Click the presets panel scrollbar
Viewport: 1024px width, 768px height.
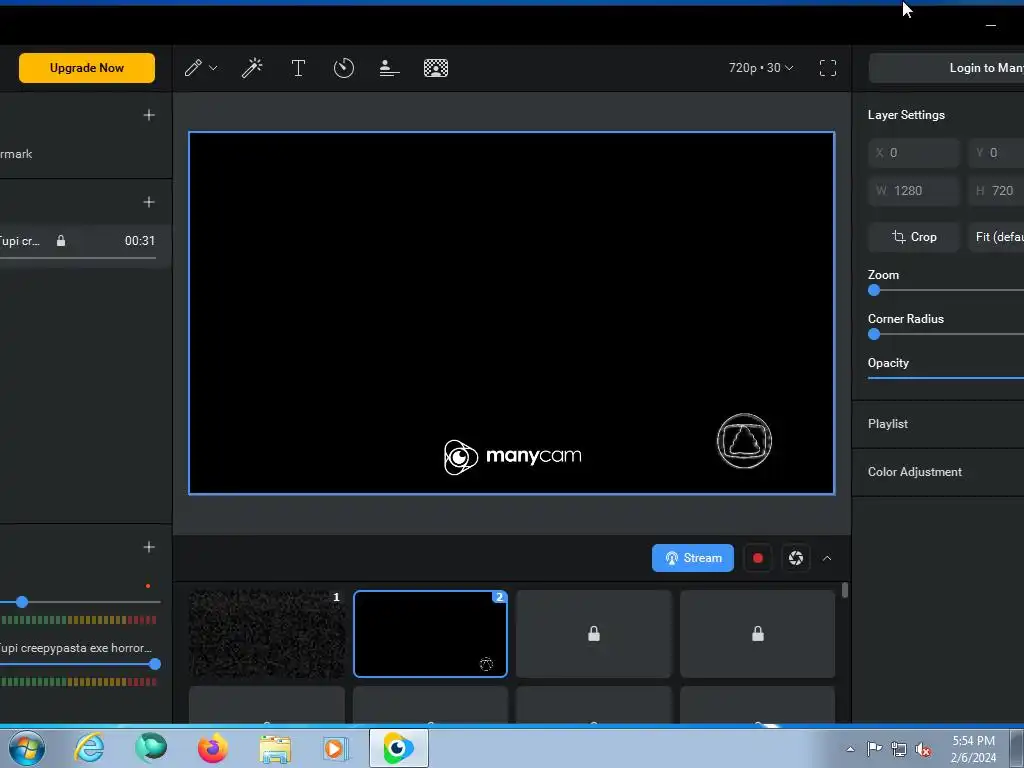coord(845,590)
